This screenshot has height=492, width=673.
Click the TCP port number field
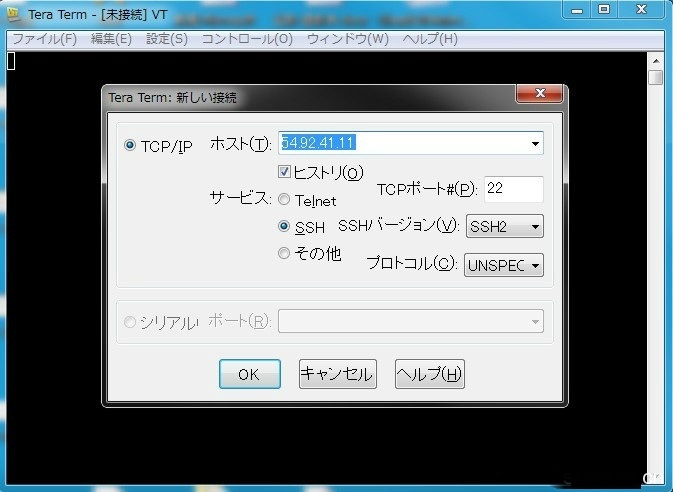[x=512, y=189]
